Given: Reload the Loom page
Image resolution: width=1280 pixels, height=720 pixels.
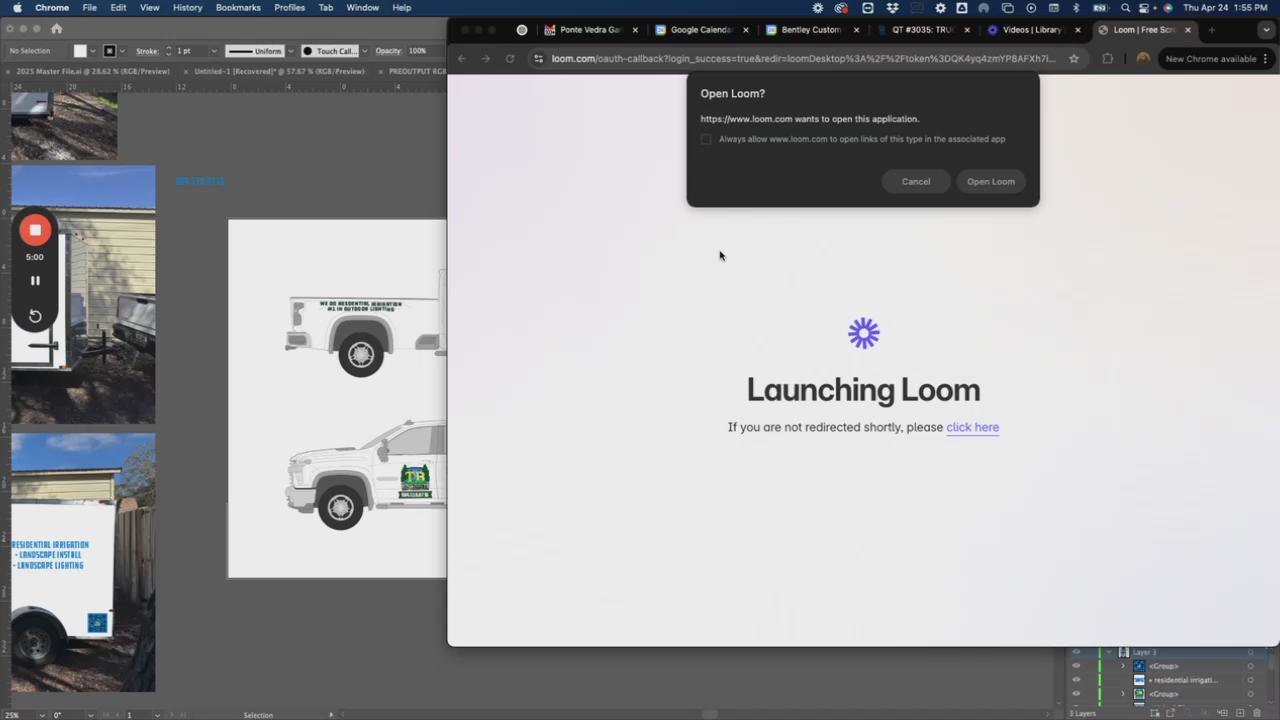Looking at the screenshot, I should pos(510,59).
